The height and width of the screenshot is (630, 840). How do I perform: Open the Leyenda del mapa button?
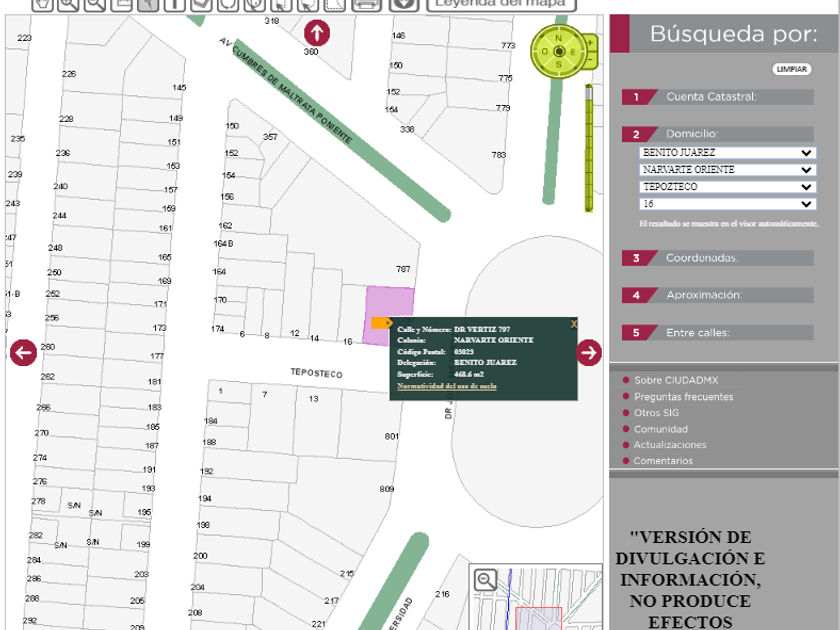[501, 4]
